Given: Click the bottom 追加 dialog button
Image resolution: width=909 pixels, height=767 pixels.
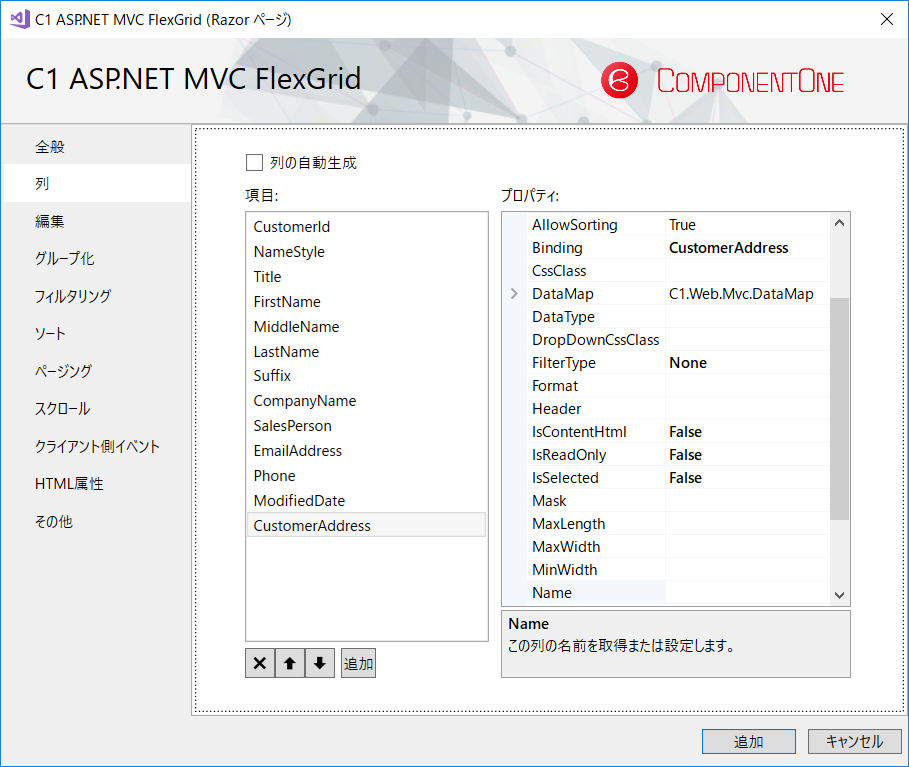Looking at the screenshot, I should [748, 741].
